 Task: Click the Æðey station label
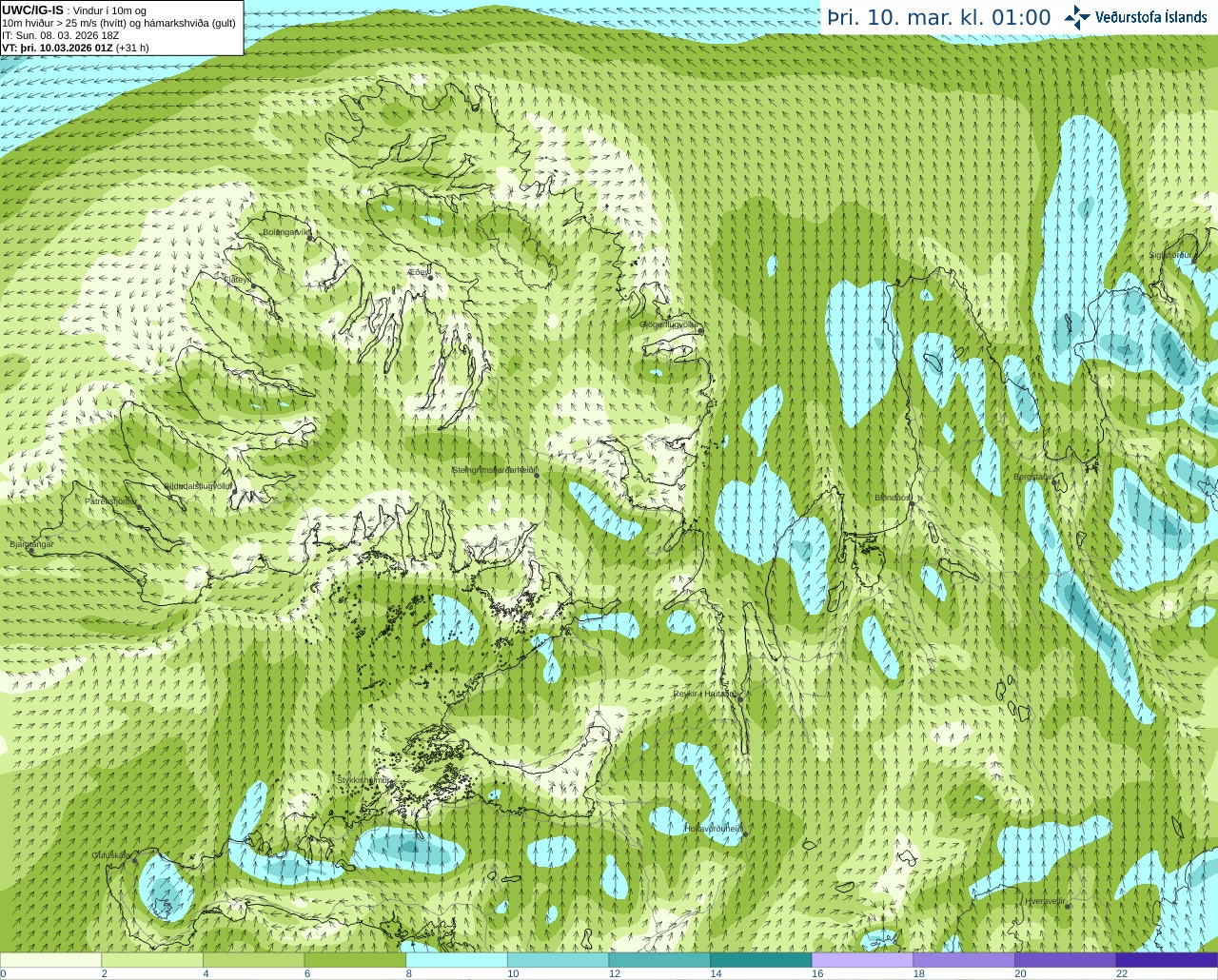click(x=419, y=272)
